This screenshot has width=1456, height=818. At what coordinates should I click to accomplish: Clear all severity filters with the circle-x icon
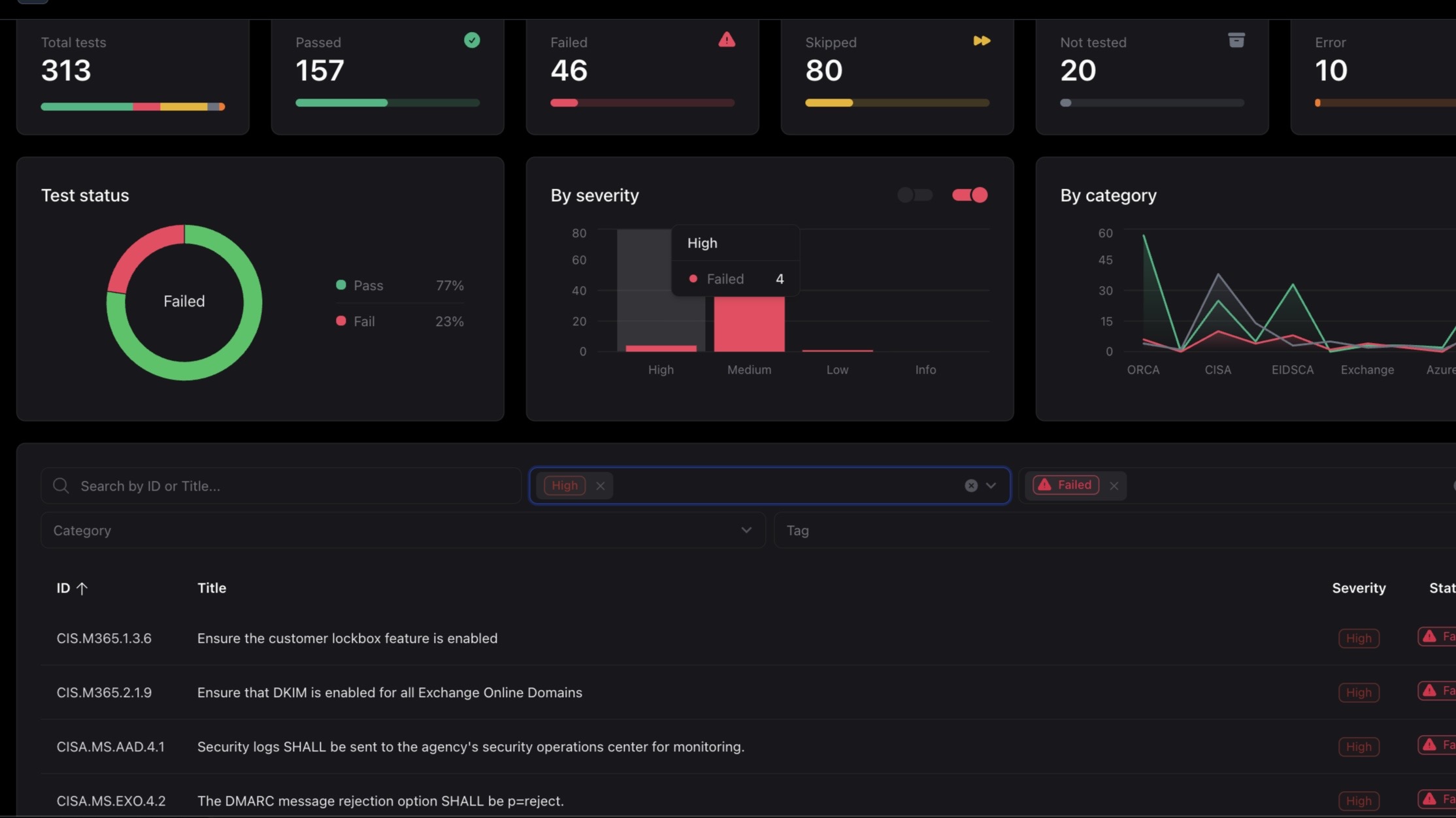click(x=971, y=485)
